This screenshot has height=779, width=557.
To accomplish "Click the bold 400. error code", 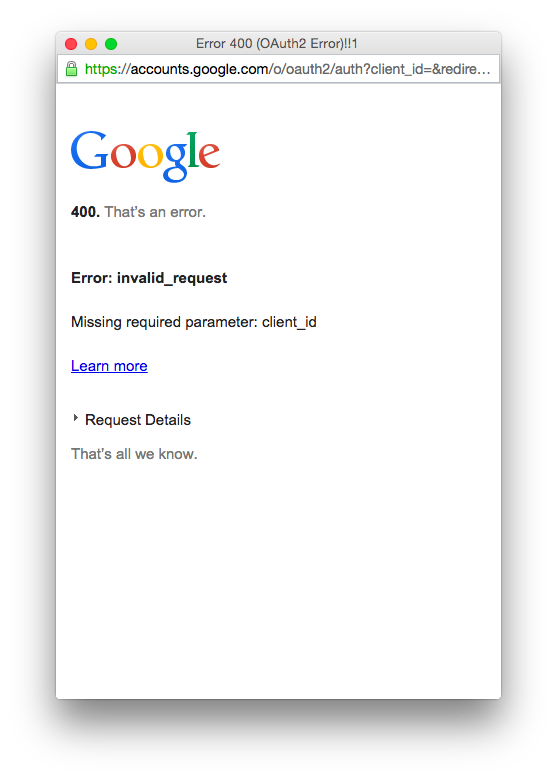I will coord(85,212).
